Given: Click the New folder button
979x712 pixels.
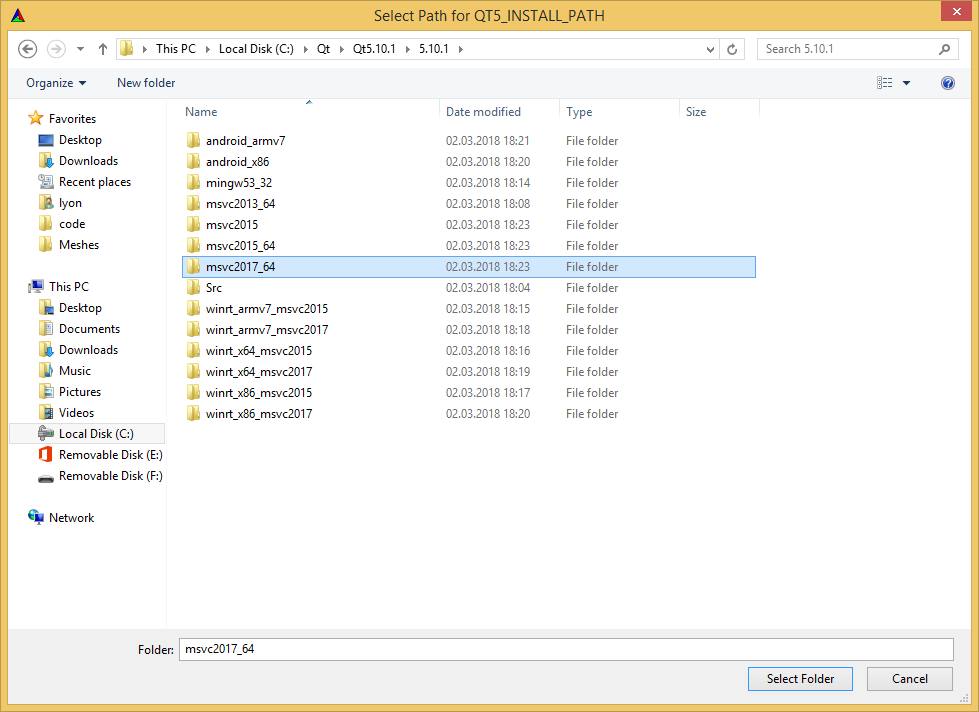Looking at the screenshot, I should pos(145,83).
